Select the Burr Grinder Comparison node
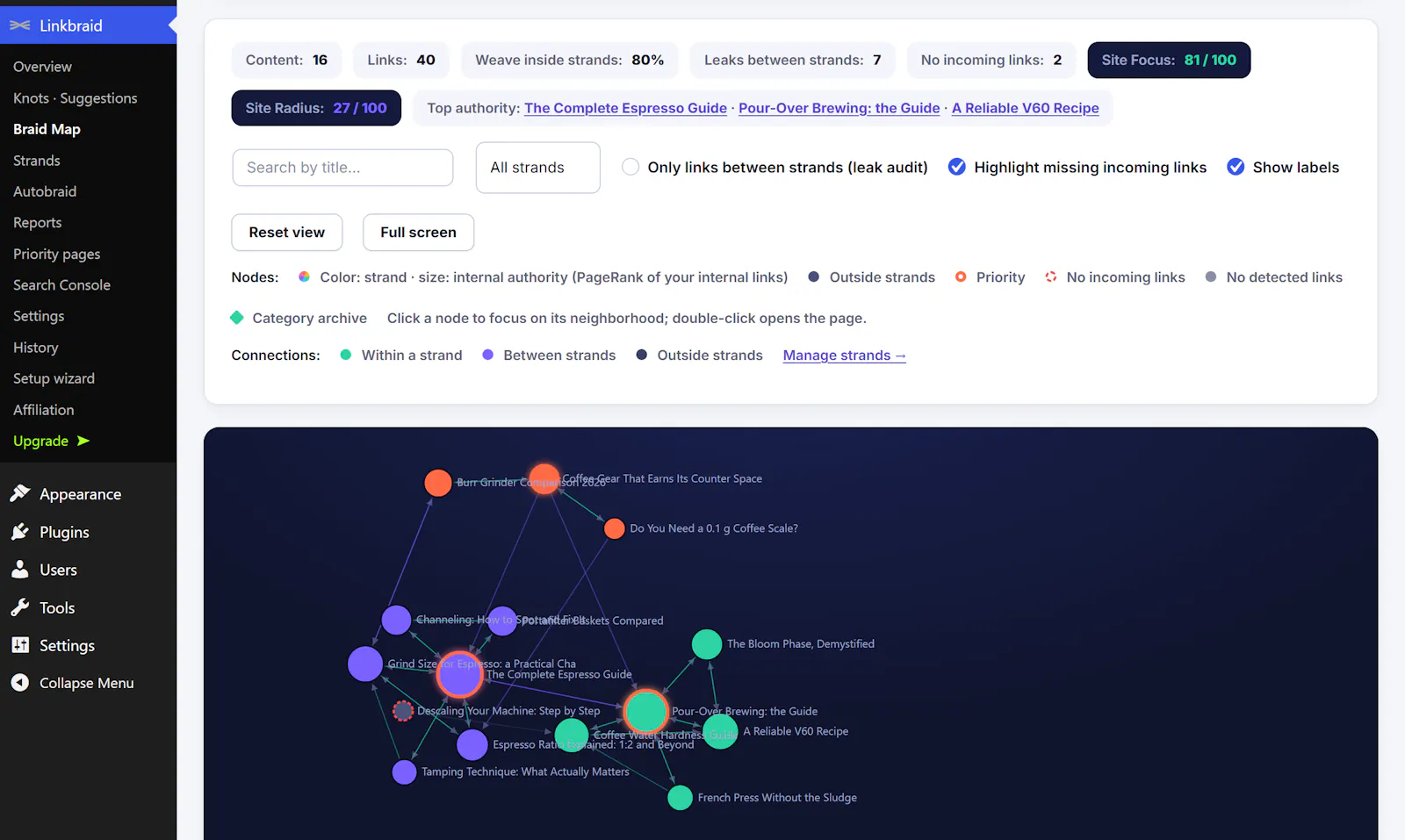 click(437, 482)
